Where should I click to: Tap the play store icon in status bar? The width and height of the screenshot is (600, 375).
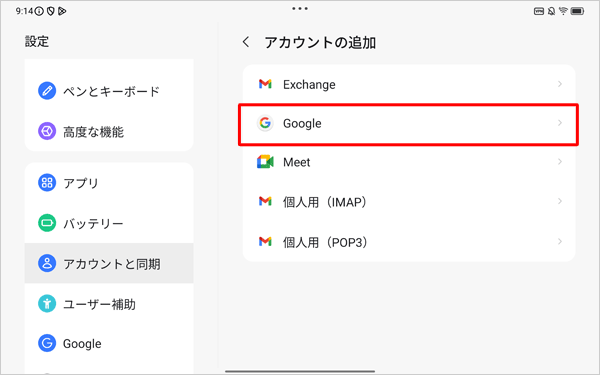62,11
